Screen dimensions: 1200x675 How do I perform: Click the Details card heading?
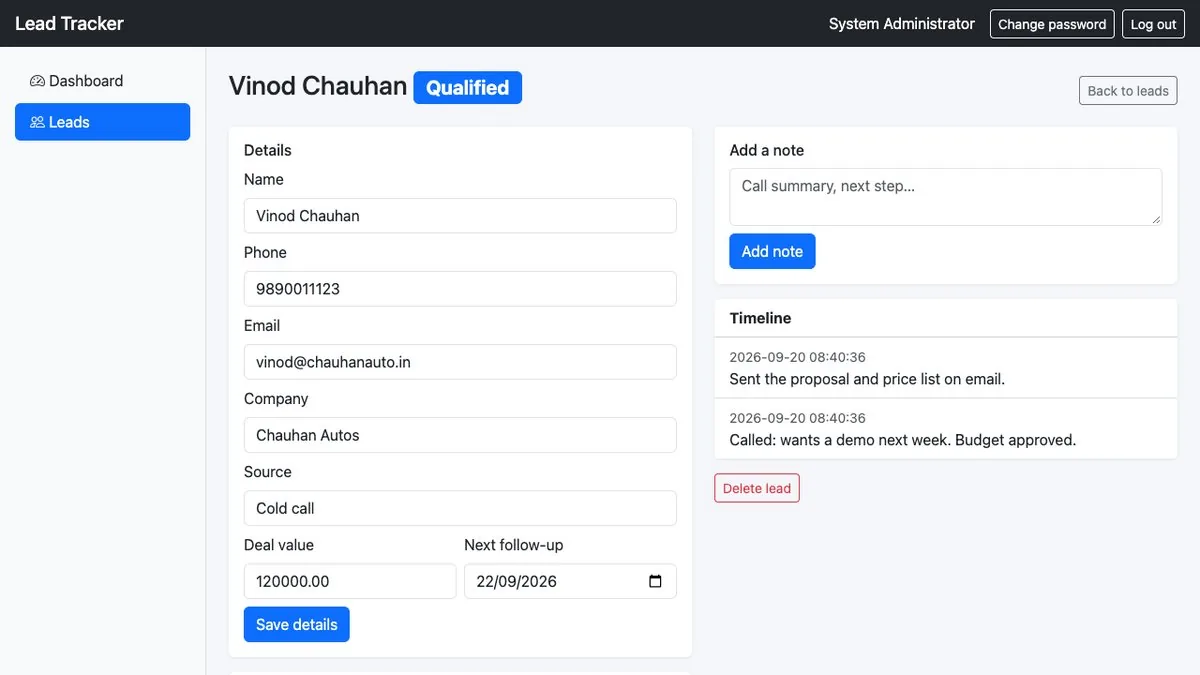click(268, 150)
